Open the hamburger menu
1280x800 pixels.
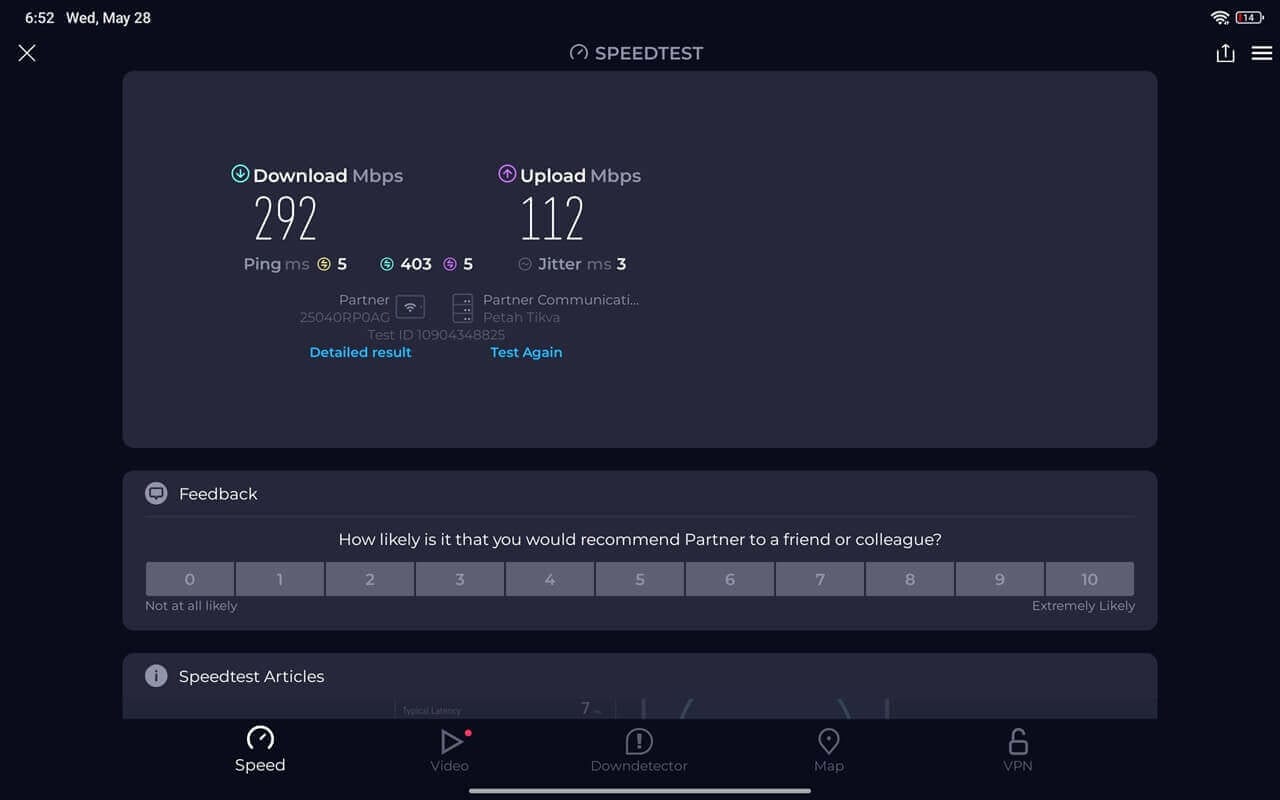point(1261,53)
